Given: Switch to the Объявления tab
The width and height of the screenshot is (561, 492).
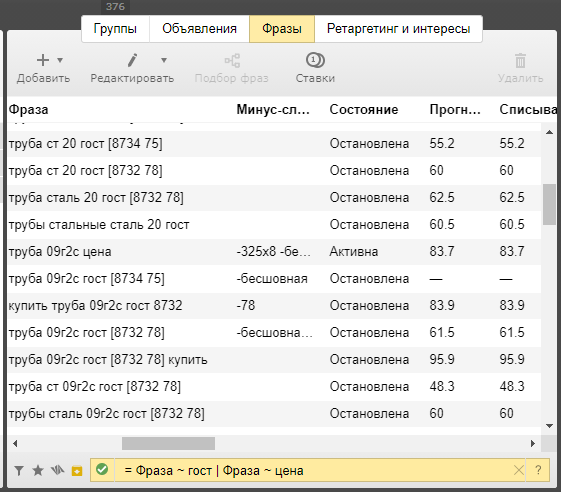Looking at the screenshot, I should coord(199,29).
